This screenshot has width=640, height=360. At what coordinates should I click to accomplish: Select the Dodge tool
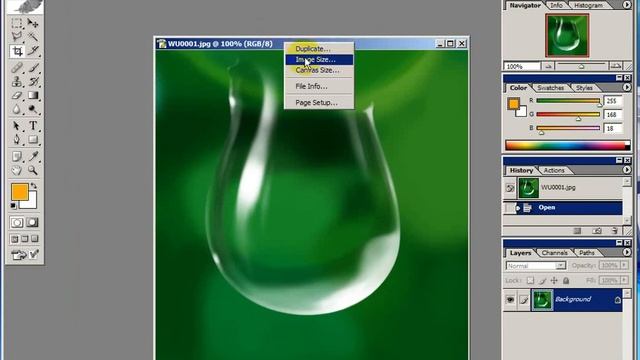tap(33, 109)
